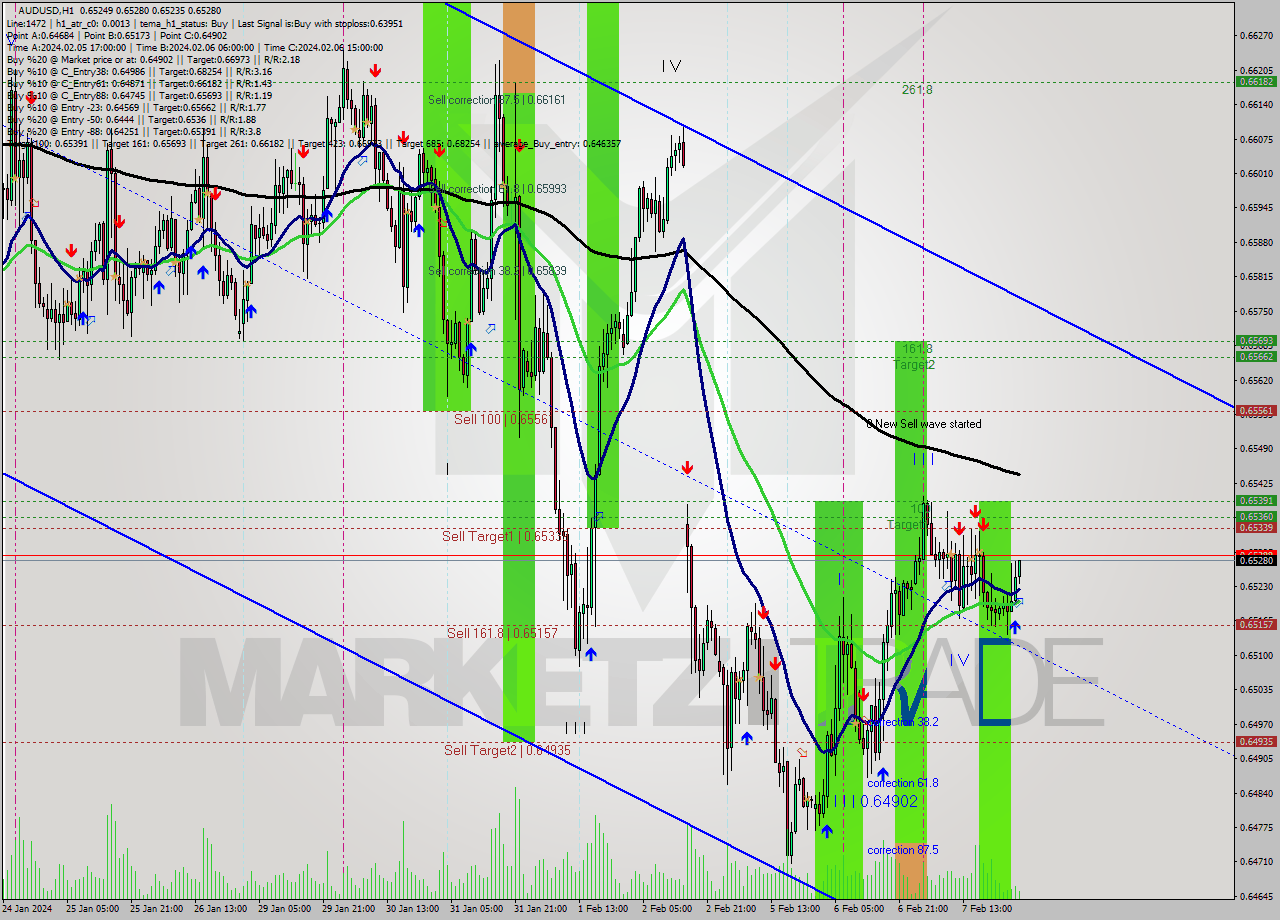Click the 0.66010 price axis value
This screenshot has width=1280, height=920.
[1255, 173]
